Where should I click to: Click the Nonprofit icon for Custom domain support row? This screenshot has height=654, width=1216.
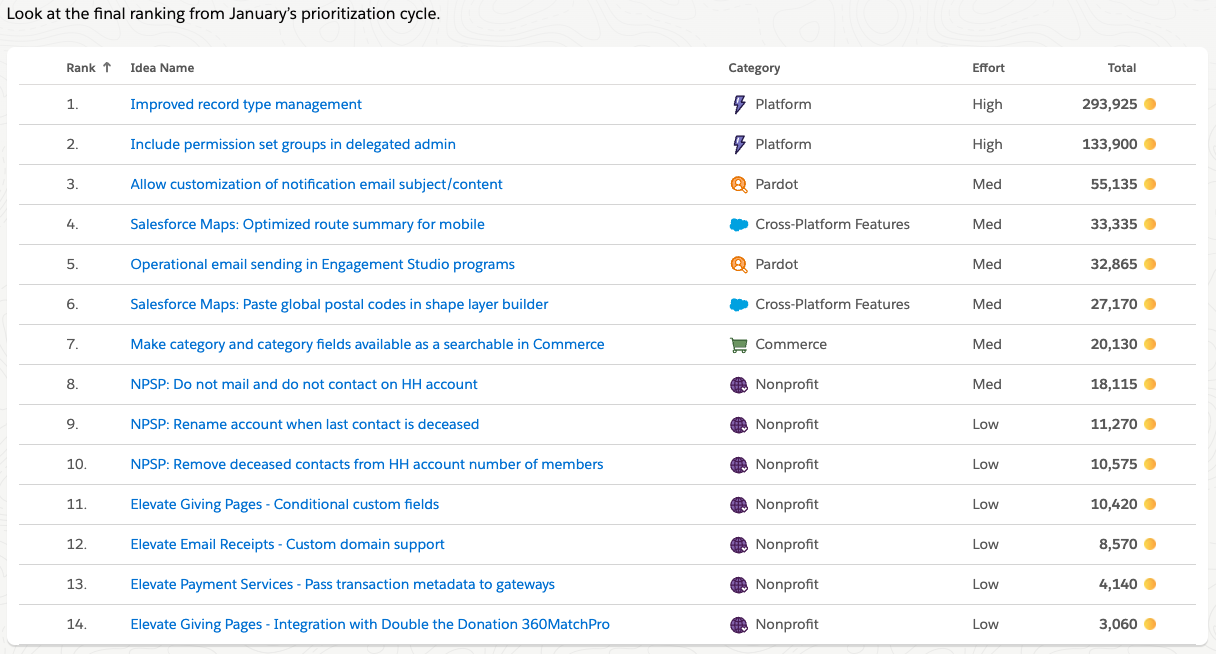pos(739,545)
